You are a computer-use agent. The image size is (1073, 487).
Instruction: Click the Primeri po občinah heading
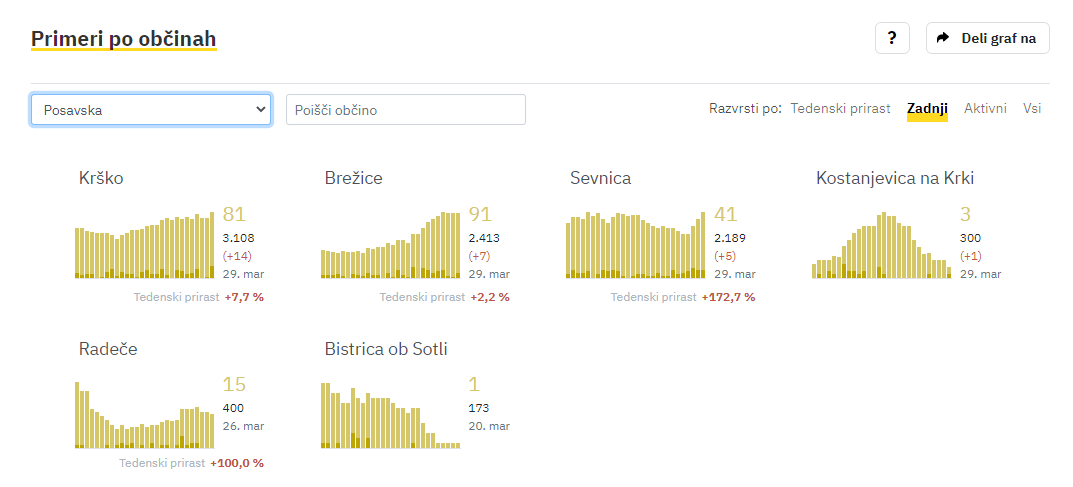(124, 39)
